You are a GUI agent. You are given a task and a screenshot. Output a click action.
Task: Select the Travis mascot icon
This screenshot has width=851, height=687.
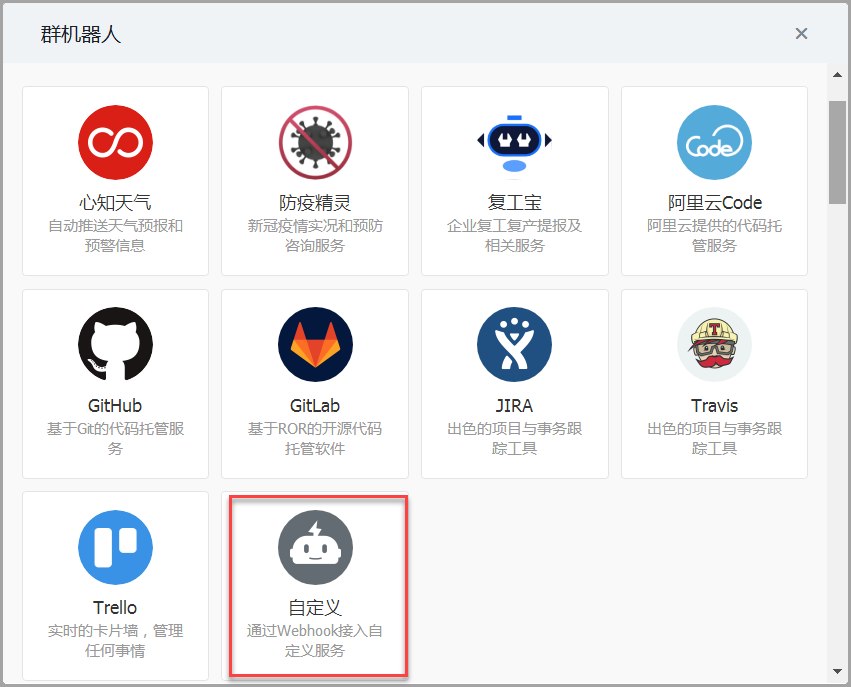(714, 345)
